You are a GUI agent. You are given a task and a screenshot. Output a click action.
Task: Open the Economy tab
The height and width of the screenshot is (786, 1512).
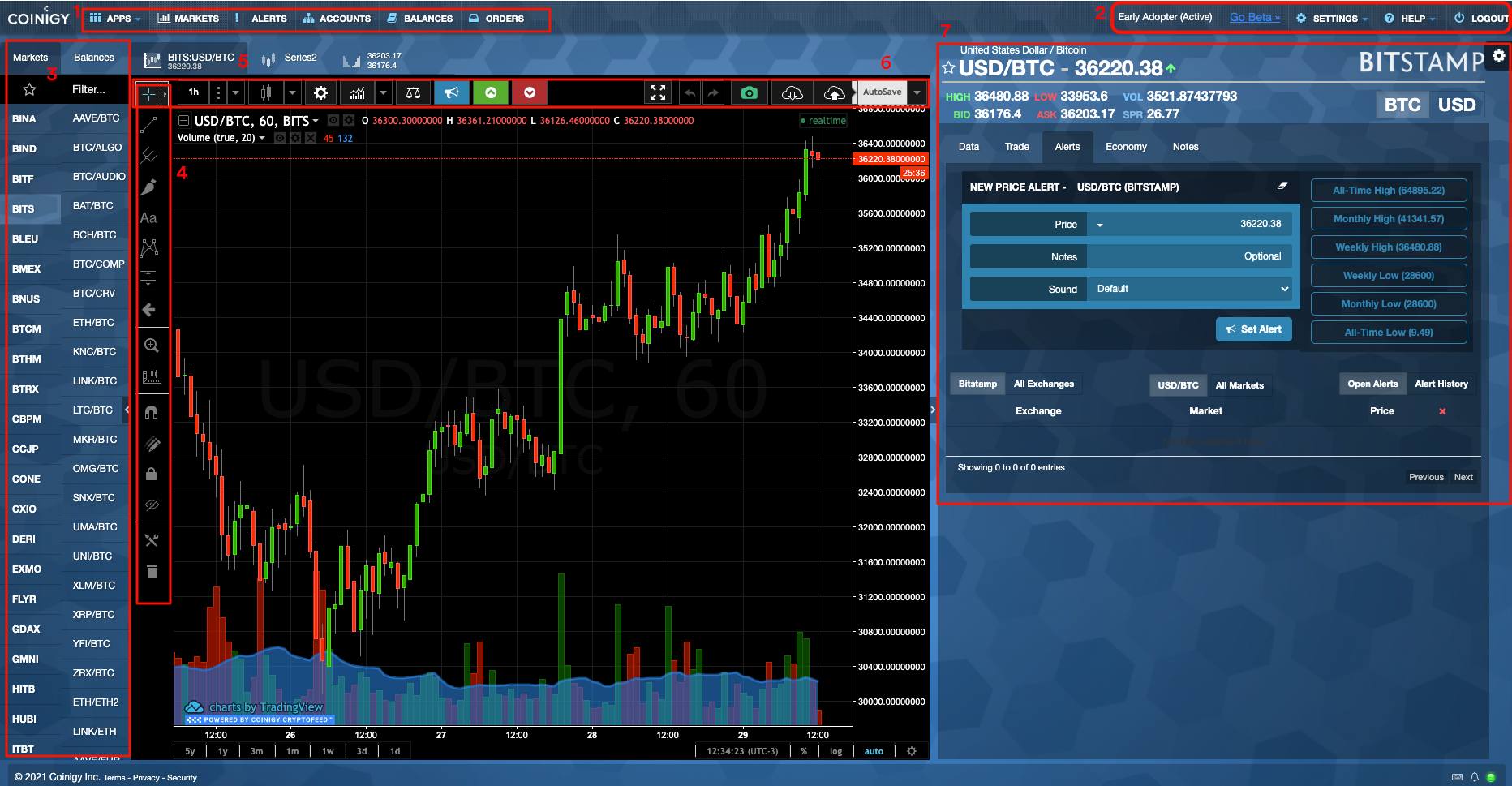click(x=1126, y=147)
